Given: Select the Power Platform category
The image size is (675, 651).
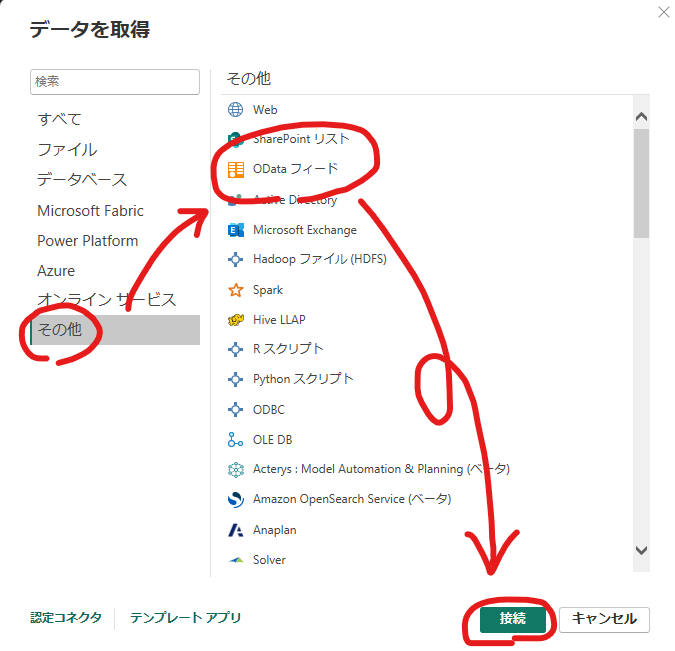Looking at the screenshot, I should coord(87,241).
